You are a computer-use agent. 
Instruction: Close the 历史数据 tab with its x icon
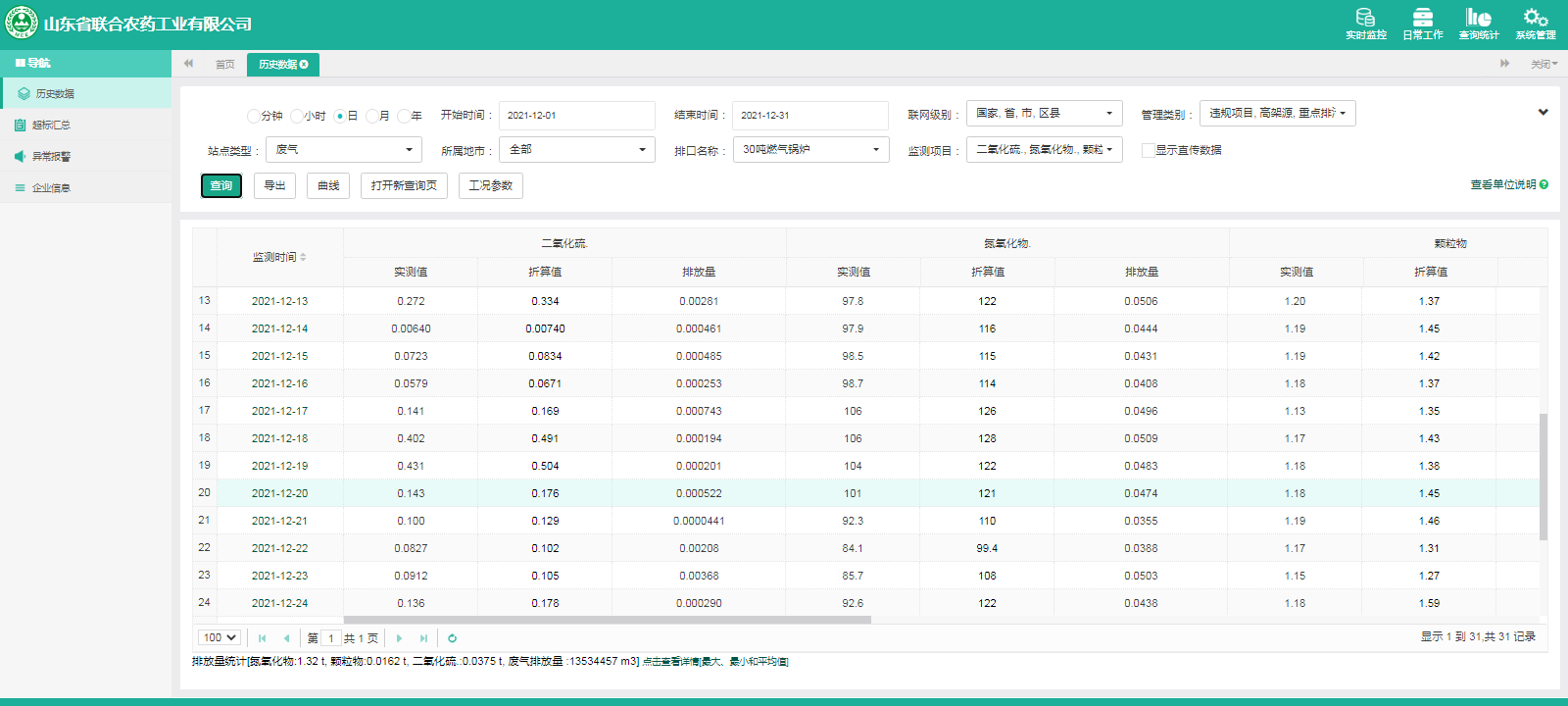coord(304,65)
